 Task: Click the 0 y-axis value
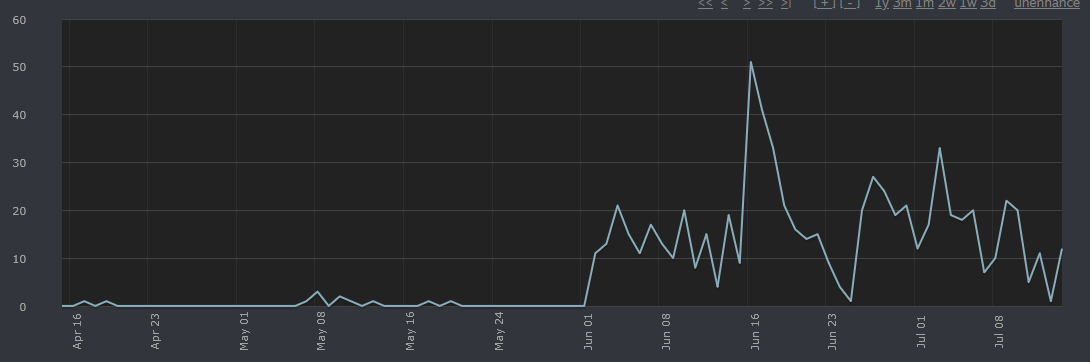coord(23,307)
